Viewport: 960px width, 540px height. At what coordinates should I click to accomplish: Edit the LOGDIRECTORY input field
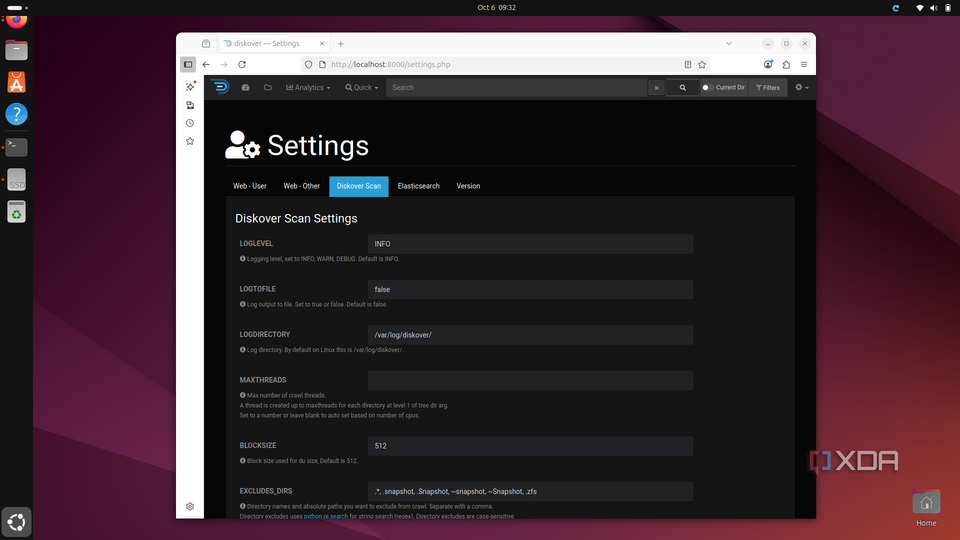[530, 335]
